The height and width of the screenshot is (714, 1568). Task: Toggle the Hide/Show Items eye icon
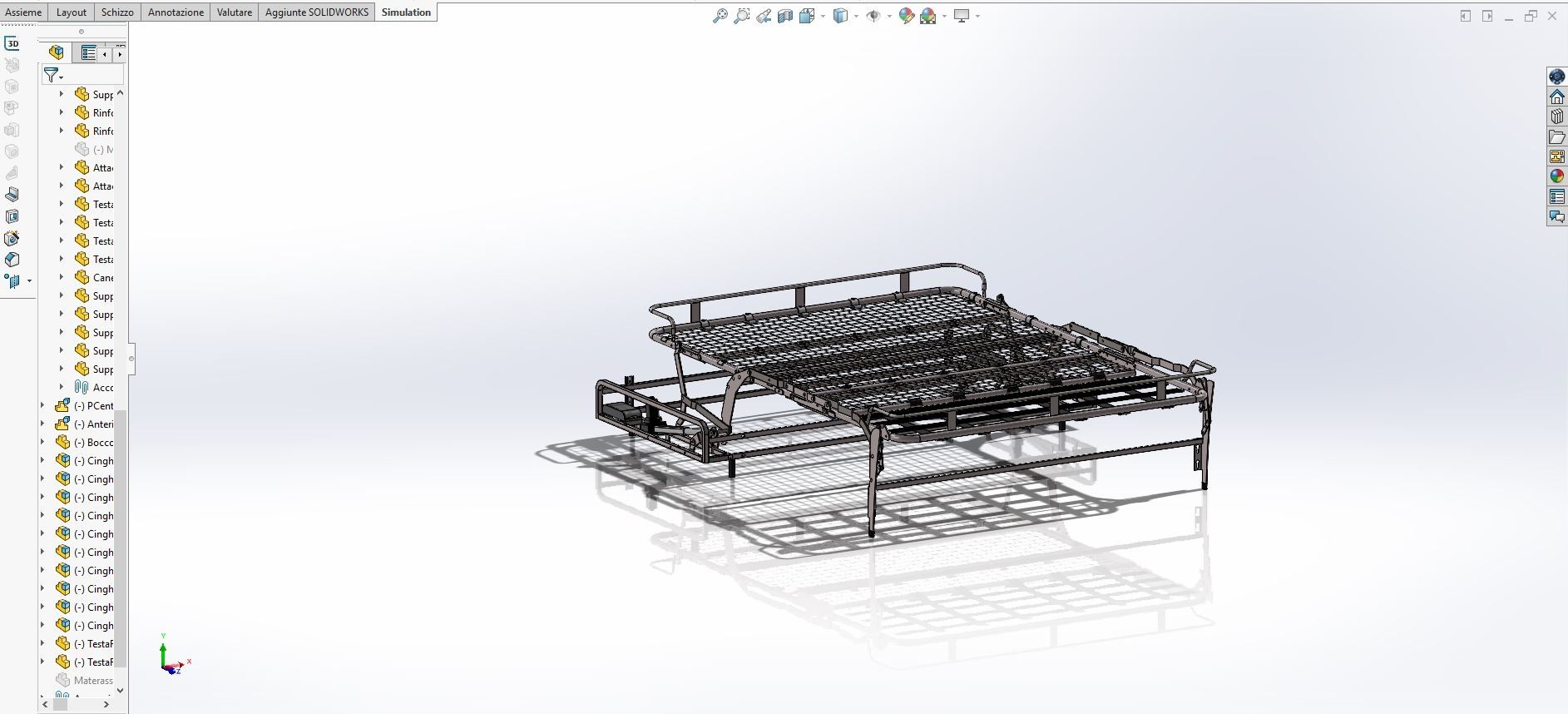coord(873,16)
